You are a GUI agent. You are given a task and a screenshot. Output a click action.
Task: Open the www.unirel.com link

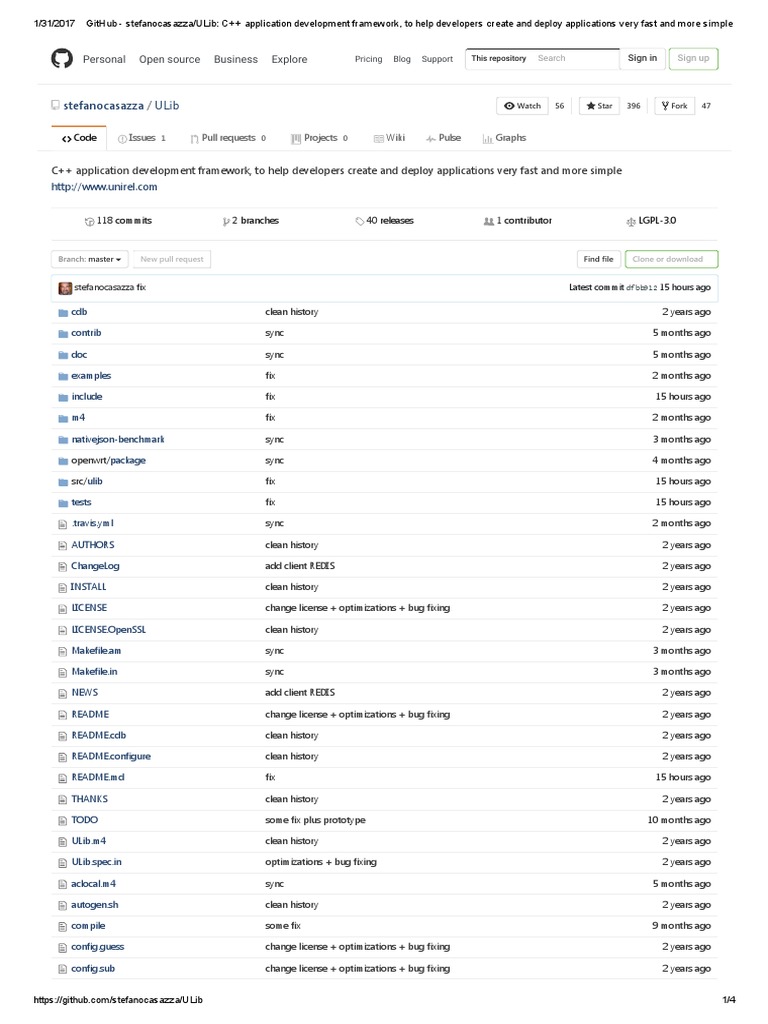tap(104, 187)
